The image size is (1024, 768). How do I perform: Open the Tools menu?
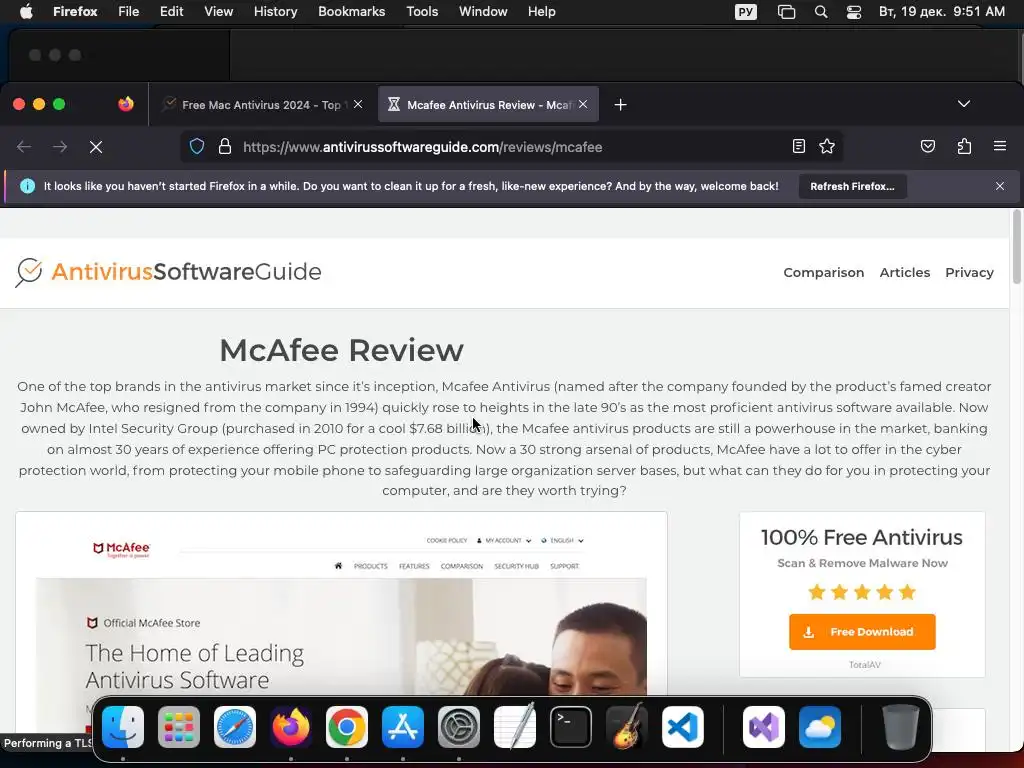point(422,12)
